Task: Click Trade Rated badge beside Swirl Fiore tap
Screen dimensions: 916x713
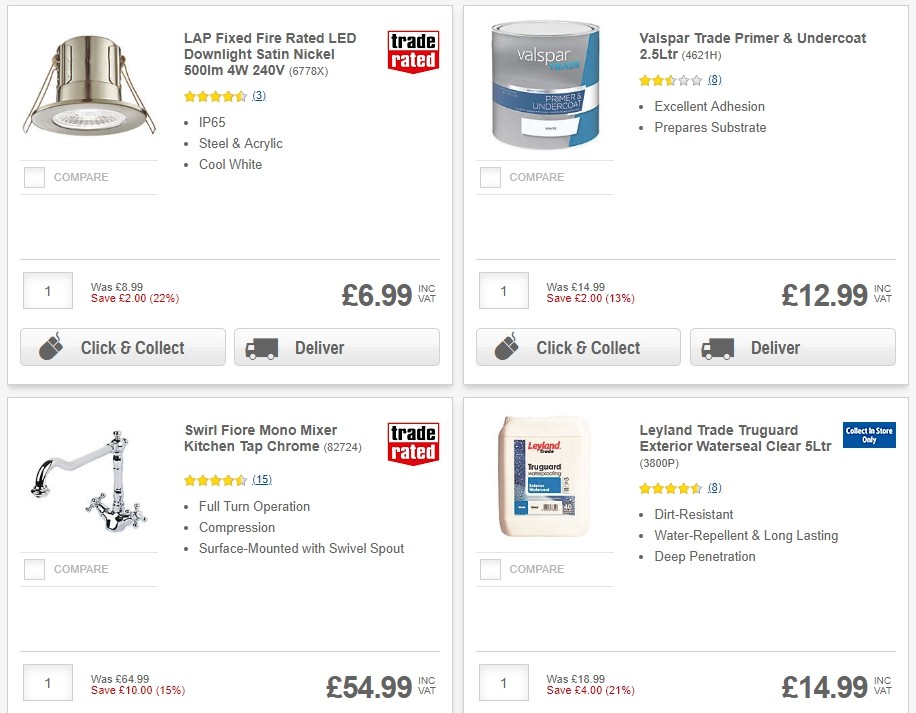Action: click(x=413, y=443)
